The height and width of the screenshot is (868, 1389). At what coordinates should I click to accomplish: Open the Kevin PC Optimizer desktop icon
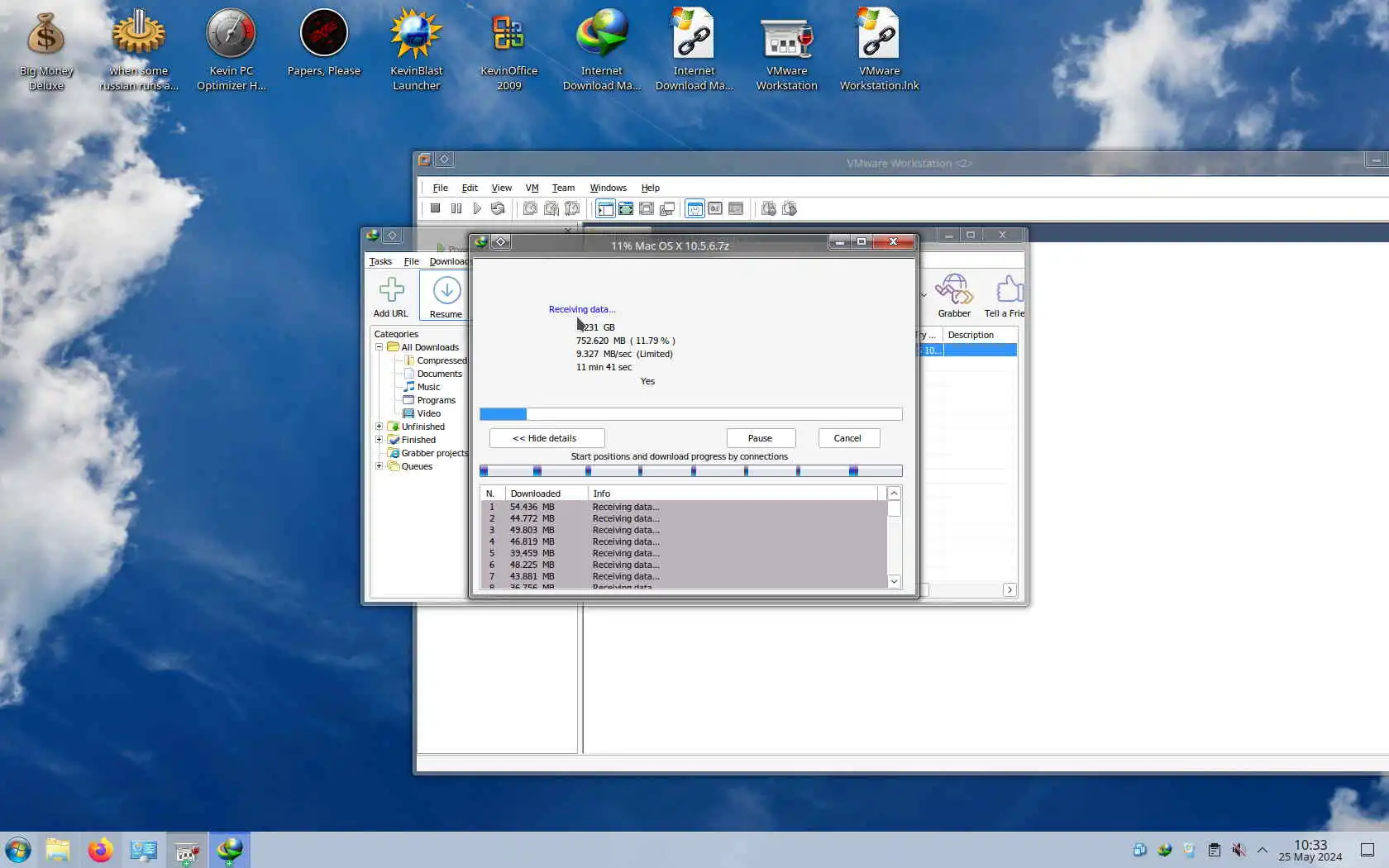(x=231, y=50)
